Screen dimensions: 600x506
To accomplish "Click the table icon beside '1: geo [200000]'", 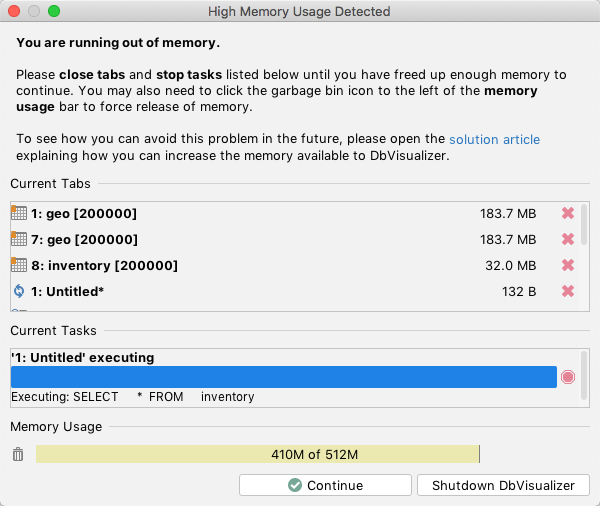I will pyautogui.click(x=18, y=213).
